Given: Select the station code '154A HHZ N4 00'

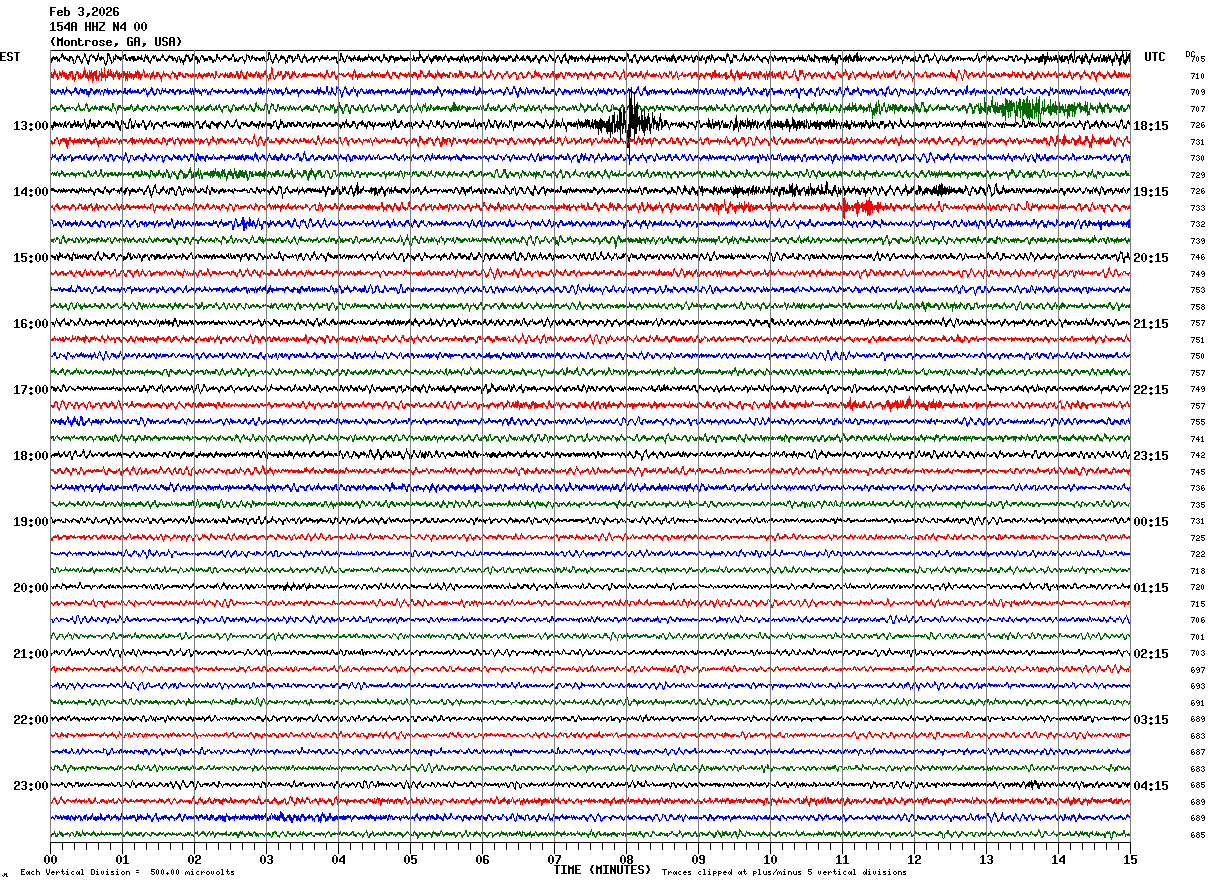Looking at the screenshot, I should (98, 27).
